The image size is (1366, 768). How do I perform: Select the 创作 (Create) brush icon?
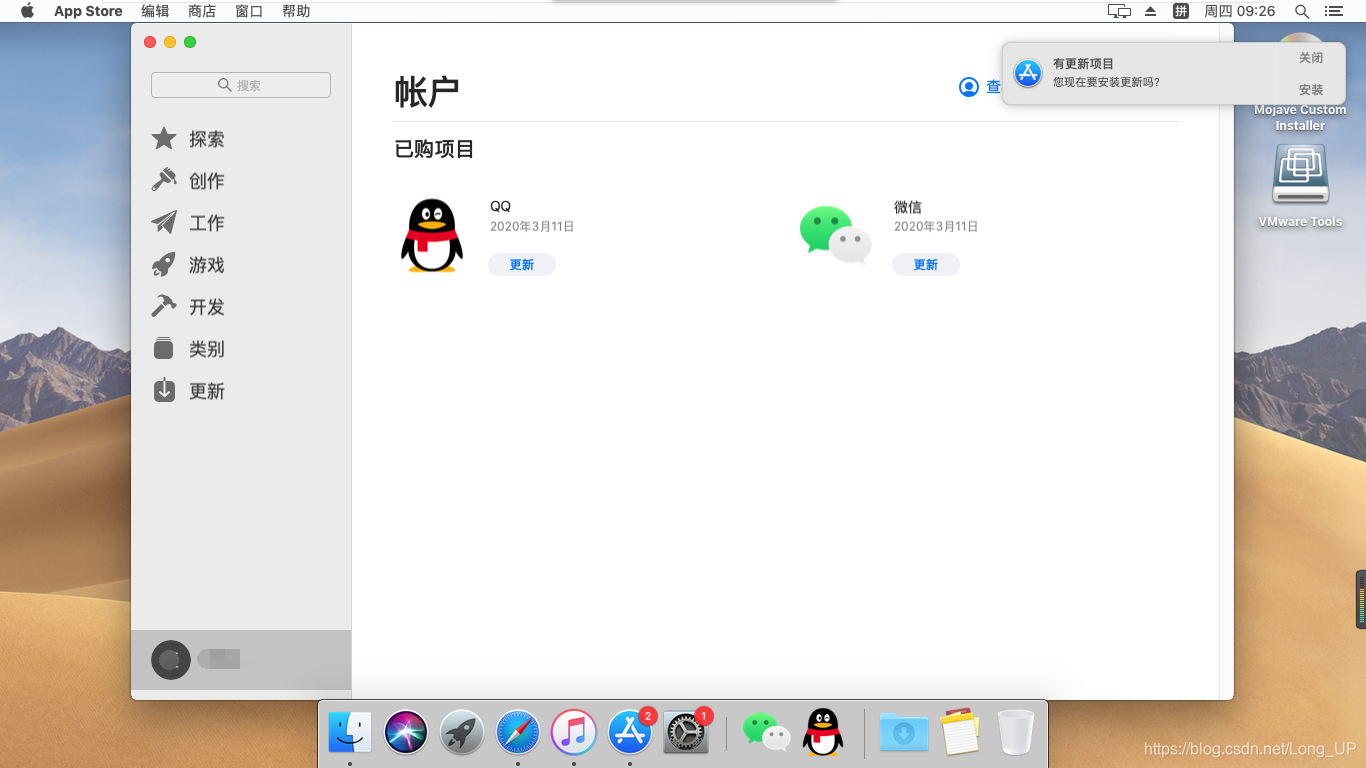tap(164, 180)
